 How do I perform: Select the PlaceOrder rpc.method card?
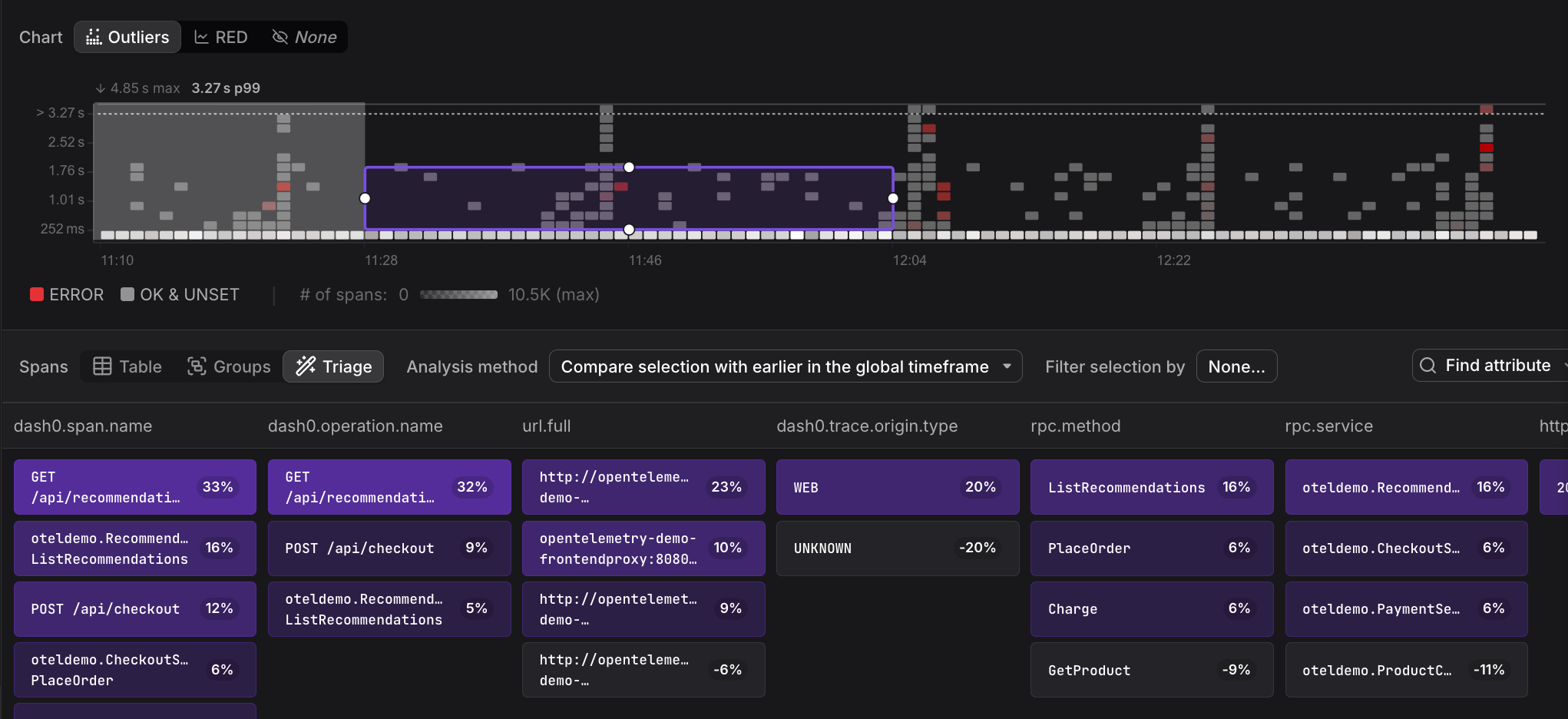[1151, 548]
